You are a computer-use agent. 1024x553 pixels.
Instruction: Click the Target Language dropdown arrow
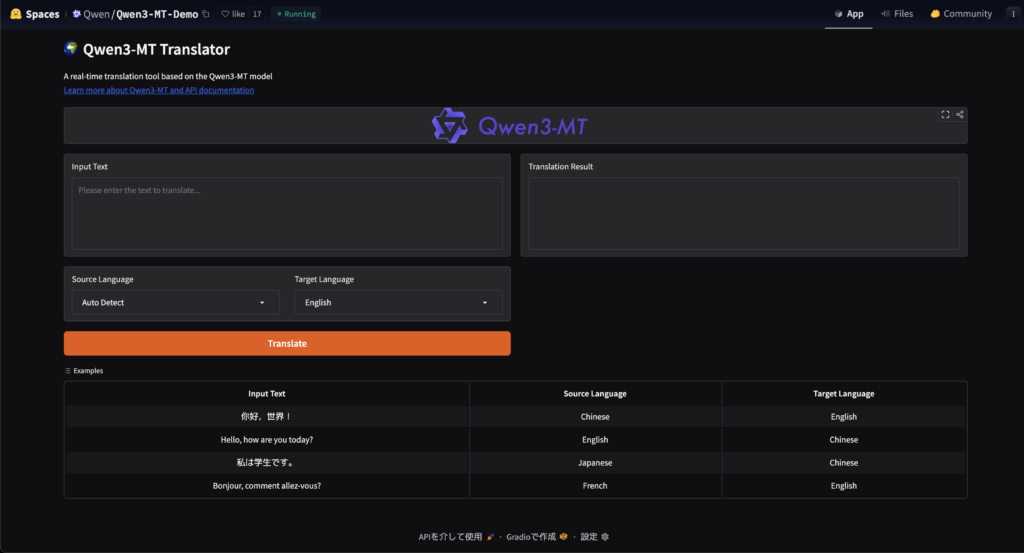[x=485, y=303]
